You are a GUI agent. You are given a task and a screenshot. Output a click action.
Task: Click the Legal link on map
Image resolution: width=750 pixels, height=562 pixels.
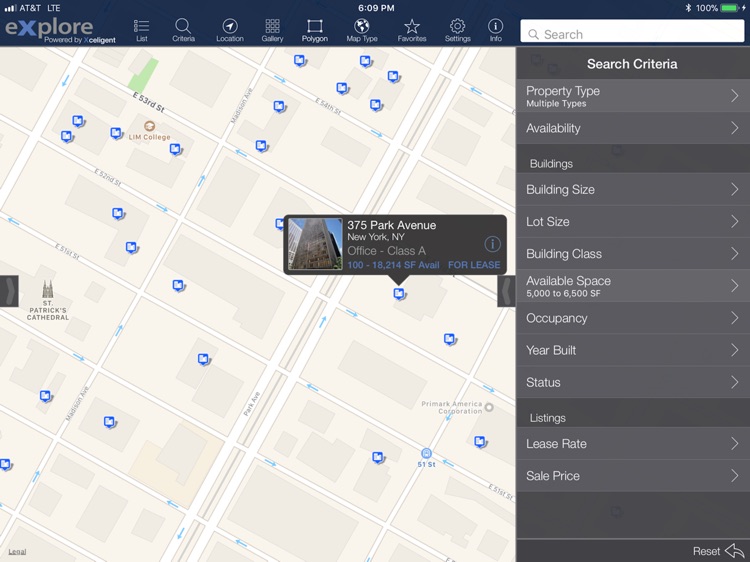point(17,552)
